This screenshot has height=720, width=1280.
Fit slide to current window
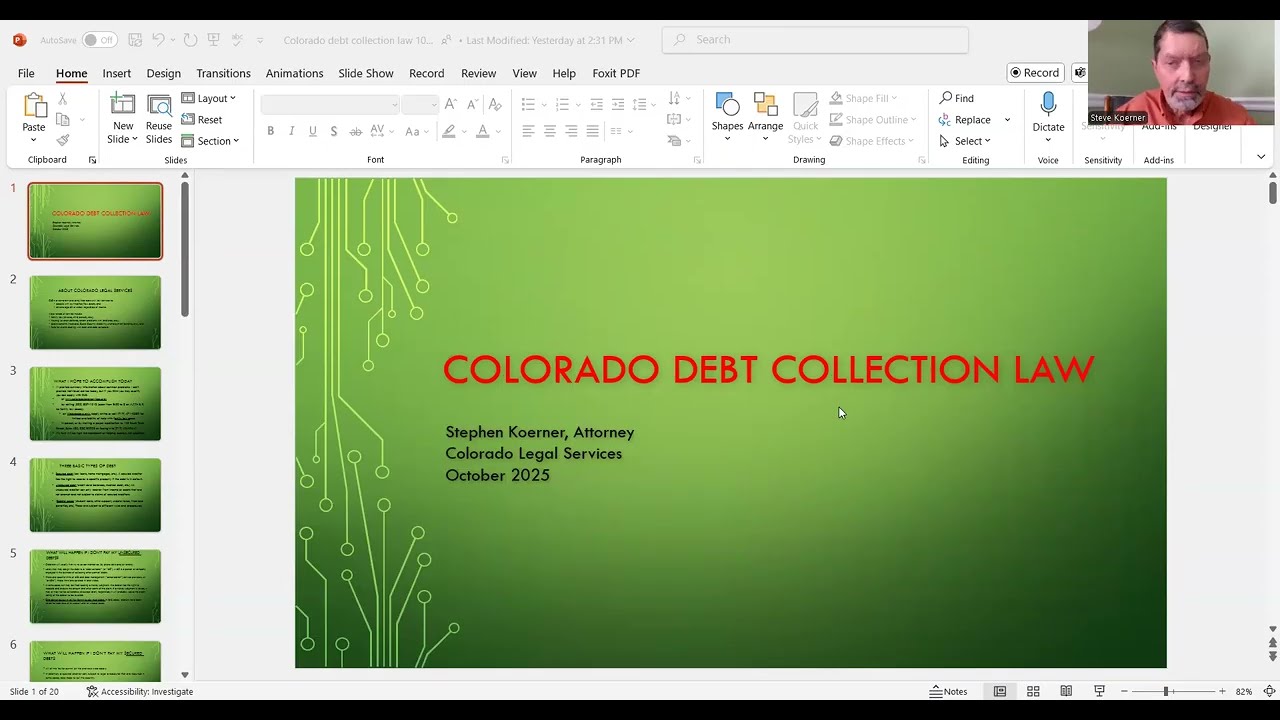click(1269, 691)
